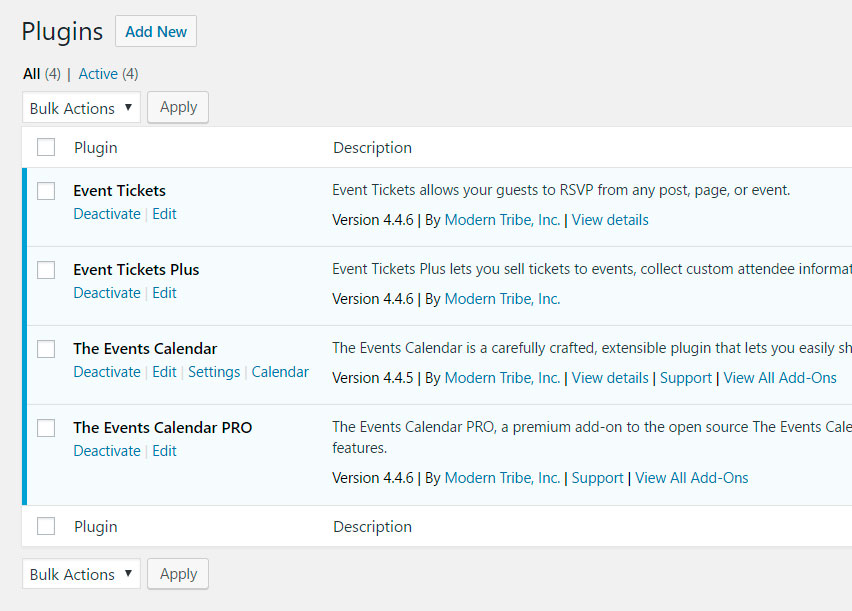Viewport: 852px width, 611px height.
Task: Open the Calendar link under The Events Calendar
Action: pos(280,372)
